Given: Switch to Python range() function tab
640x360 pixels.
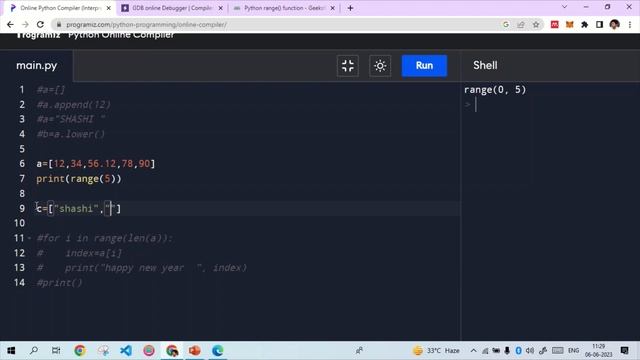Looking at the screenshot, I should pos(283,8).
